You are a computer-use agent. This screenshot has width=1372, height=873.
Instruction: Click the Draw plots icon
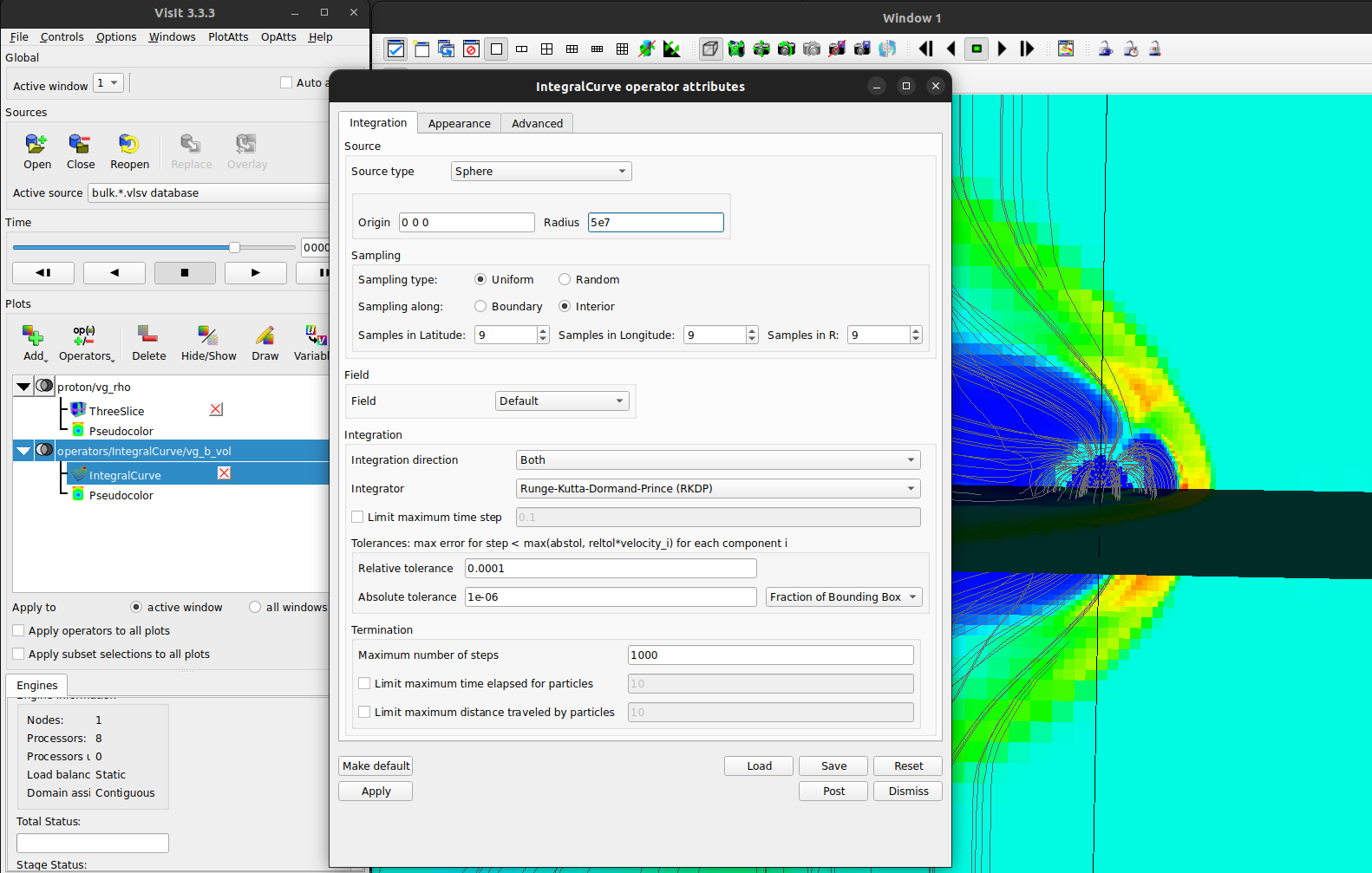coord(265,336)
